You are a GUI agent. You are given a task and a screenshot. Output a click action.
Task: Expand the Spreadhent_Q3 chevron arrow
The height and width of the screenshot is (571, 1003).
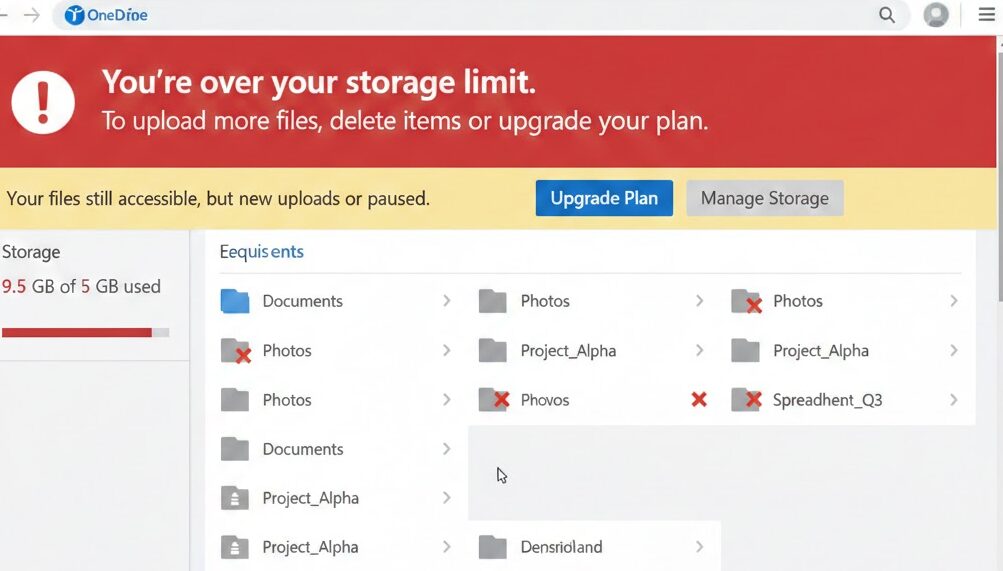pos(953,400)
